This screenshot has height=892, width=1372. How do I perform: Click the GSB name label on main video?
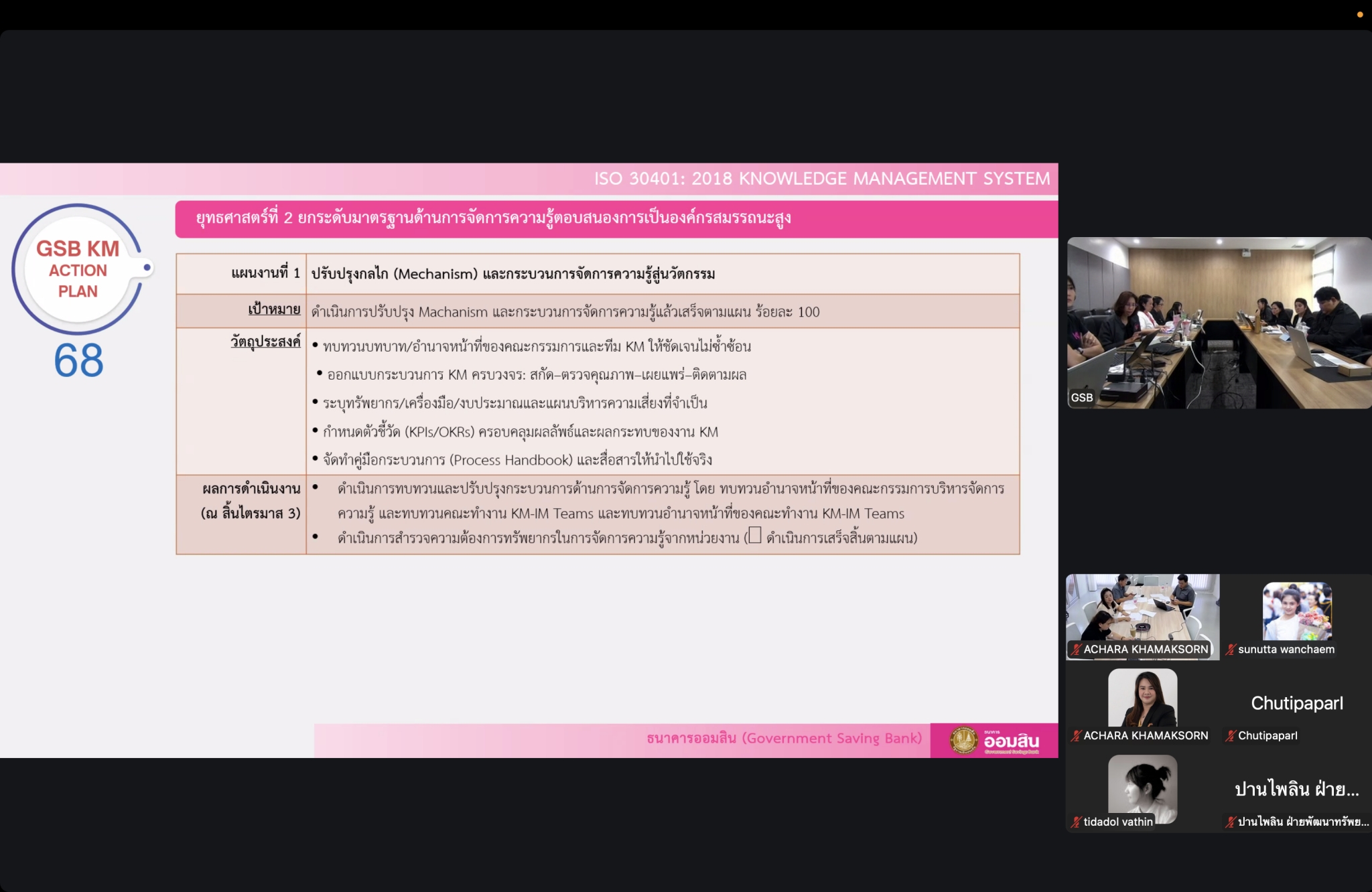pos(1082,397)
